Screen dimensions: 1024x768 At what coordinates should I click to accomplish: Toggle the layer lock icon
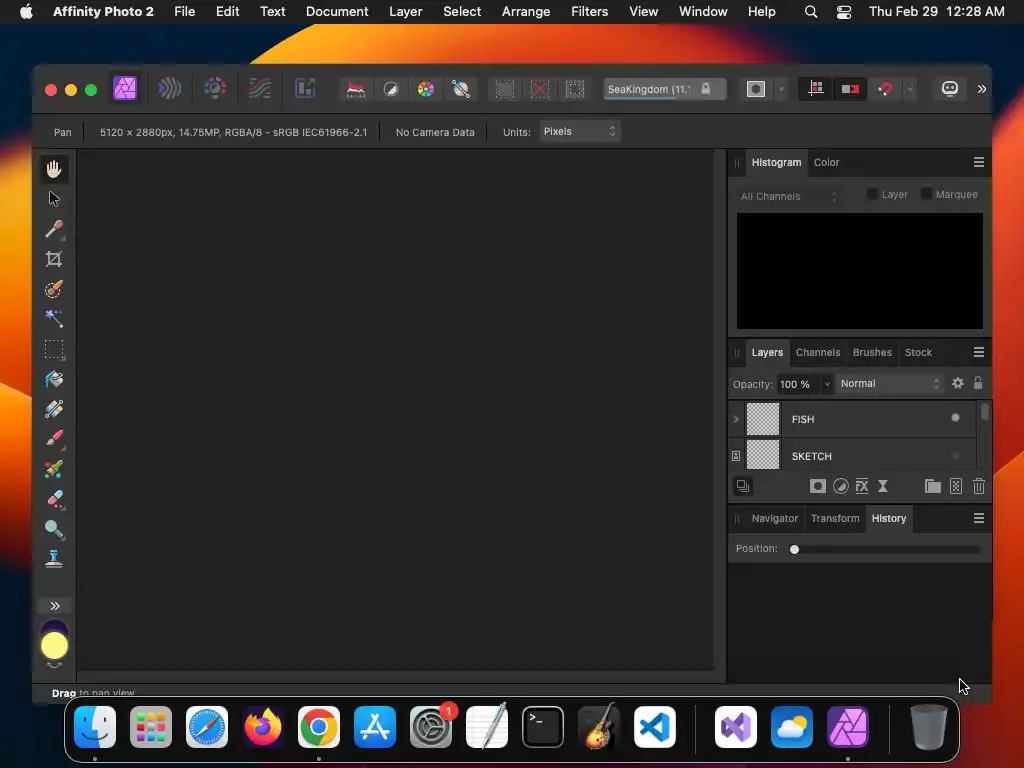click(x=978, y=383)
